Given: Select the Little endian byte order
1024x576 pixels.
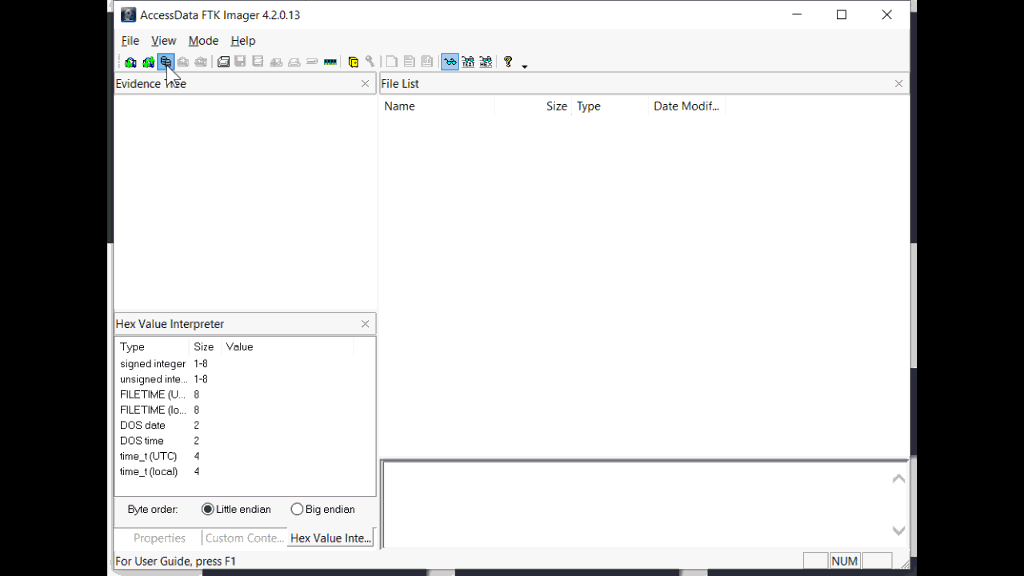Looking at the screenshot, I should [208, 509].
